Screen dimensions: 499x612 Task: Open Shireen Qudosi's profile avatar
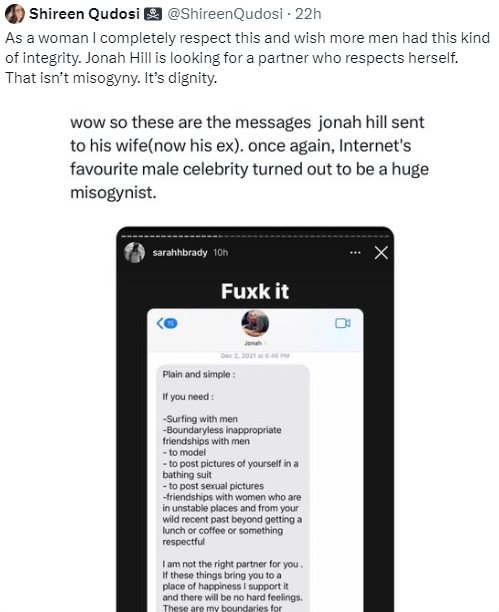(14, 14)
